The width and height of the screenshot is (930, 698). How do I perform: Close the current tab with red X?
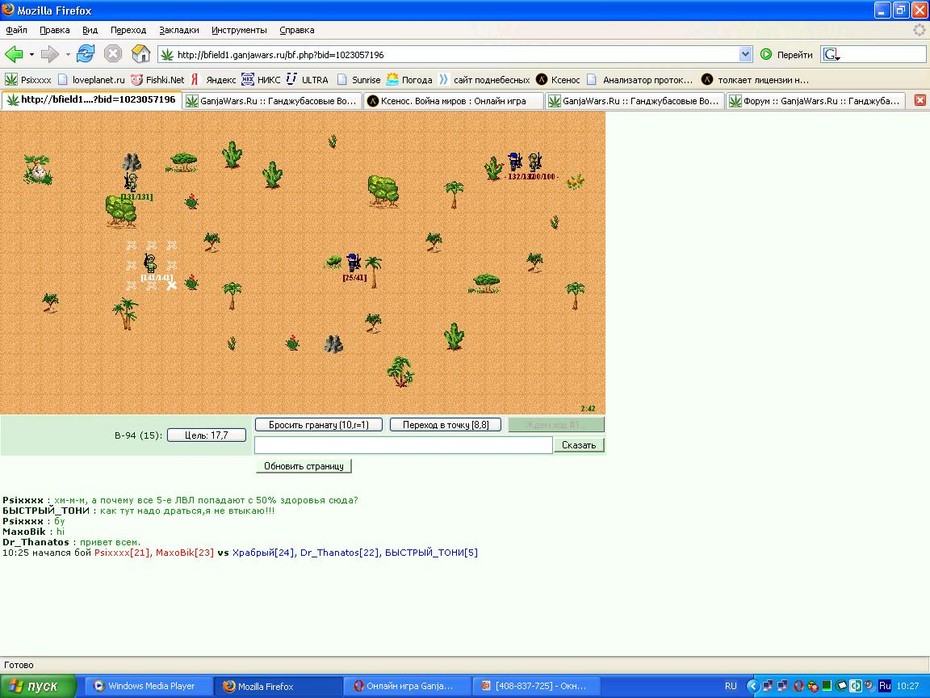pos(920,101)
